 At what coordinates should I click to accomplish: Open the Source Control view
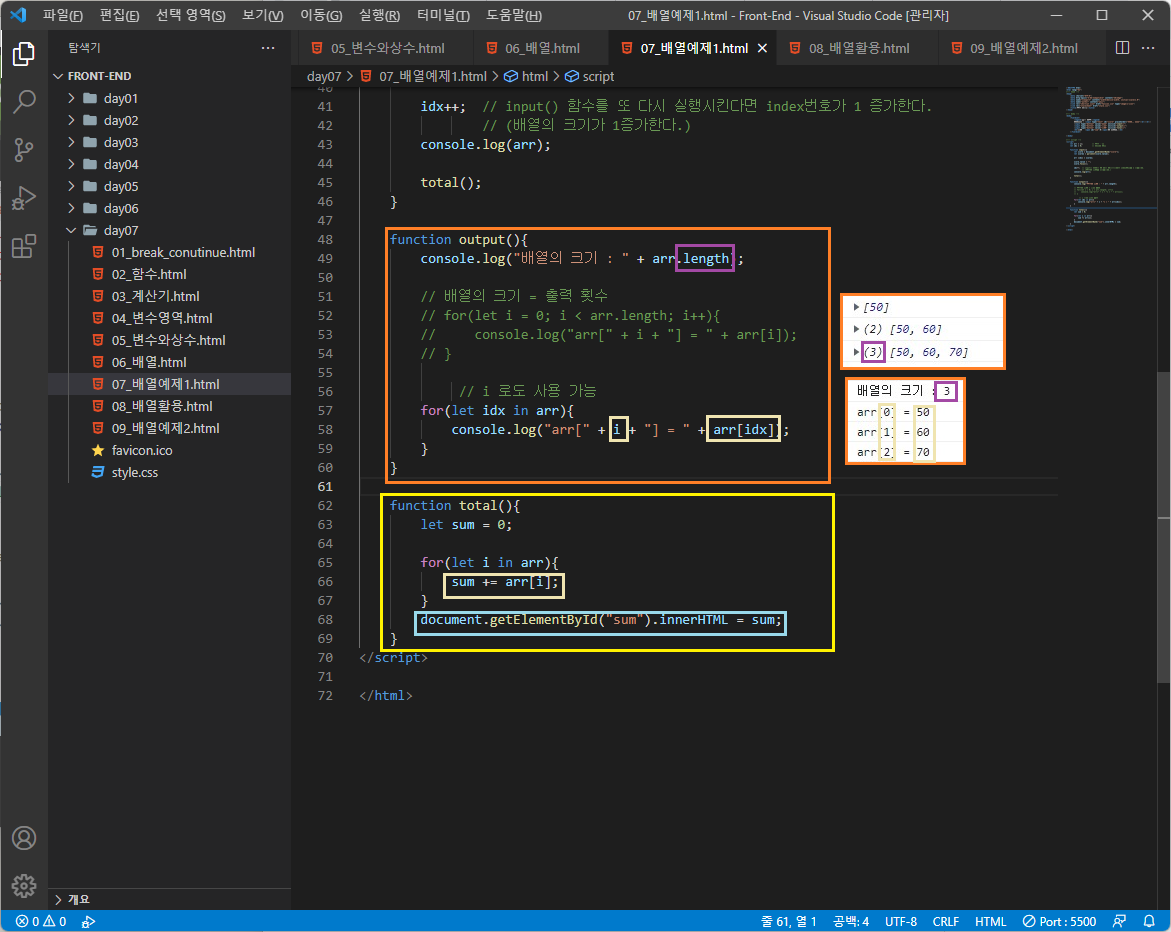click(x=24, y=150)
